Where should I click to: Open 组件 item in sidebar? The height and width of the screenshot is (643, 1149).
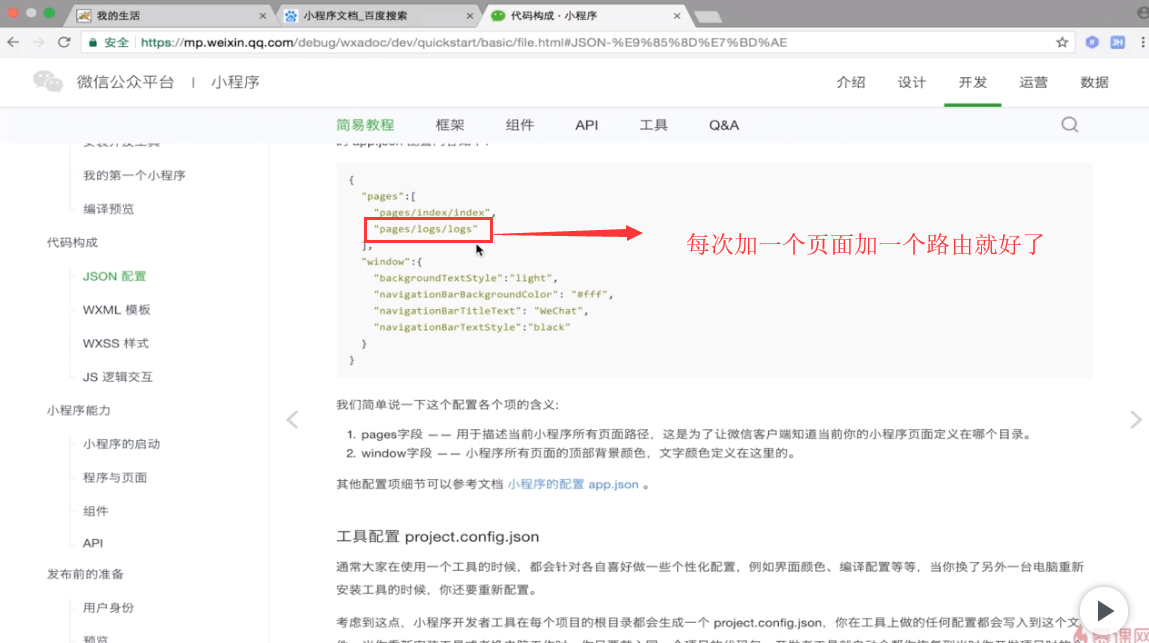95,511
